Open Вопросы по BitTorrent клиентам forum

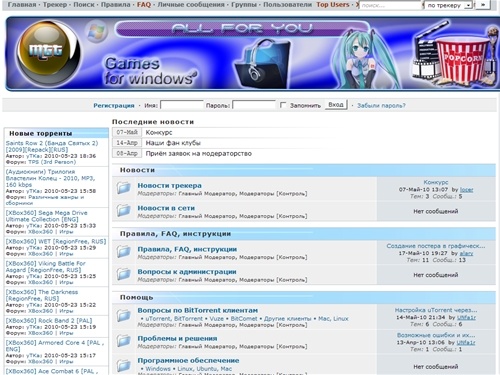197,310
